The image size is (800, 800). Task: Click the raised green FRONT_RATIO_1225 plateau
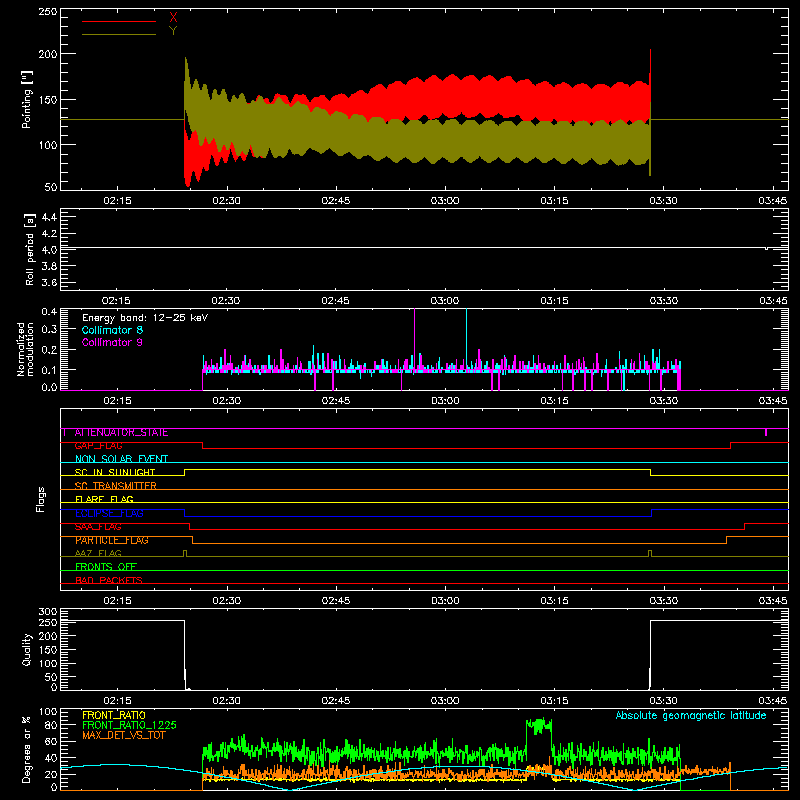click(539, 726)
